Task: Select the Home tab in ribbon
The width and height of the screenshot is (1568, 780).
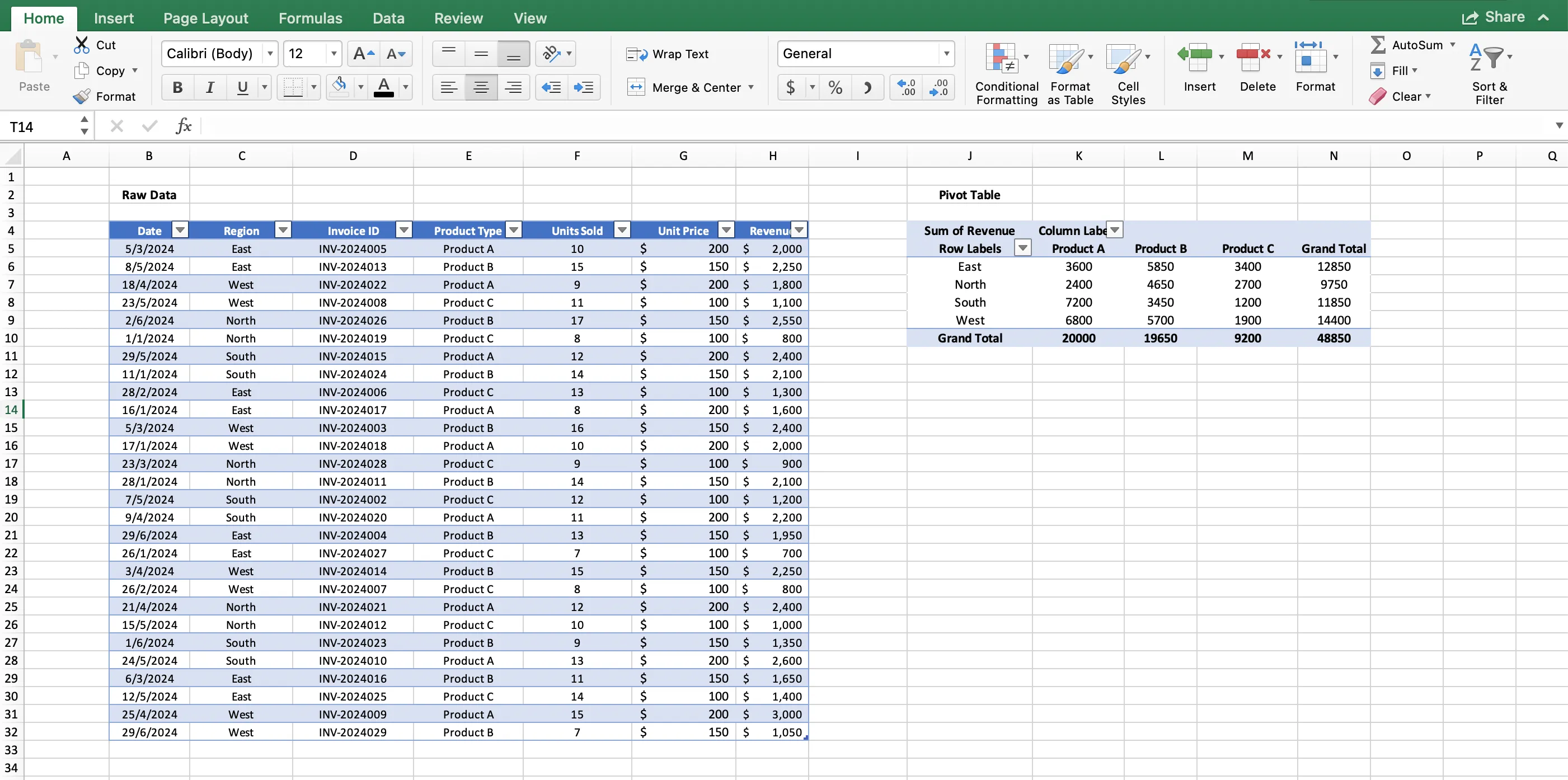Action: [x=43, y=18]
